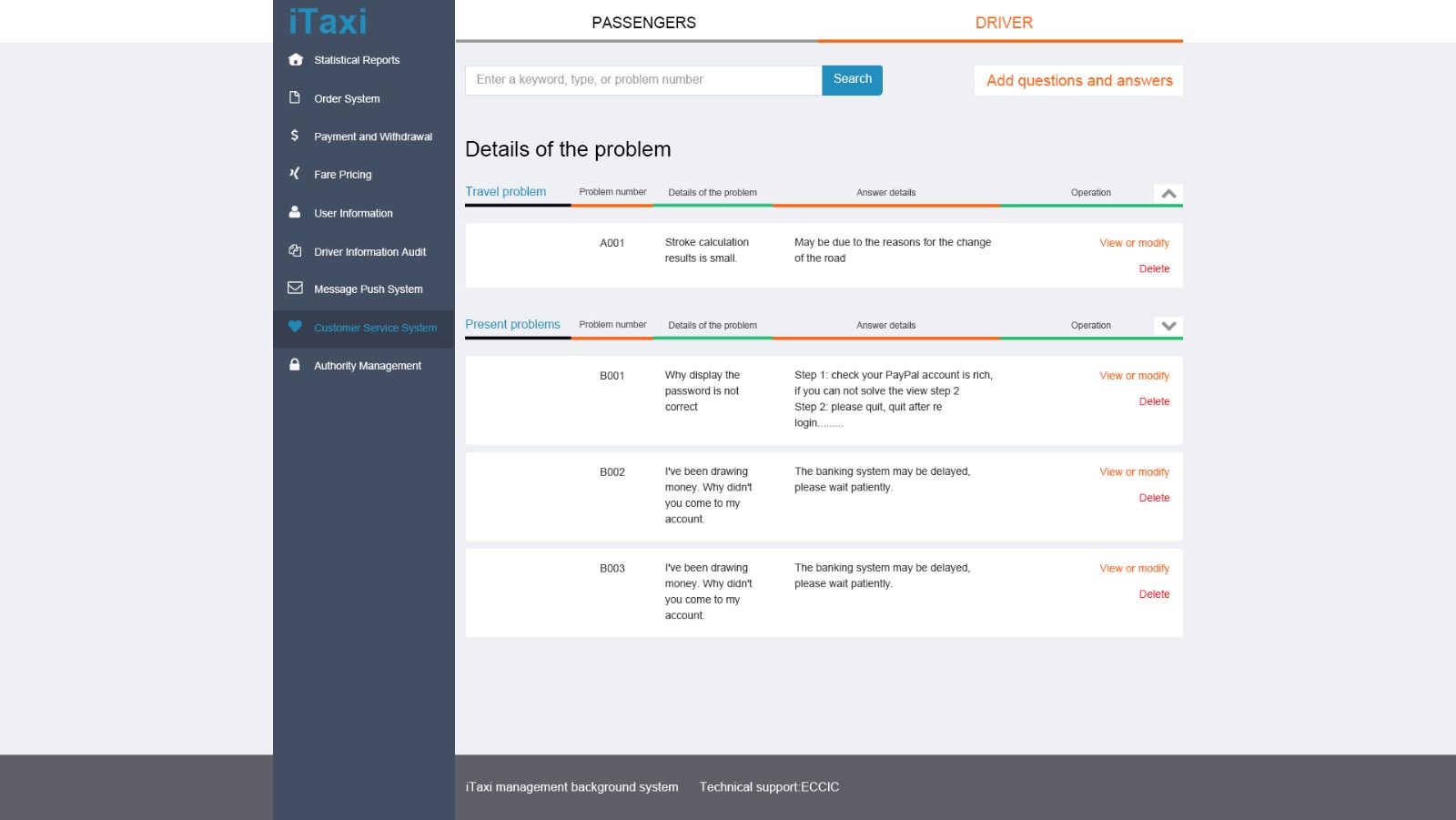1456x820 pixels.
Task: Click the Driver Information Audit icon
Action: coord(295,251)
